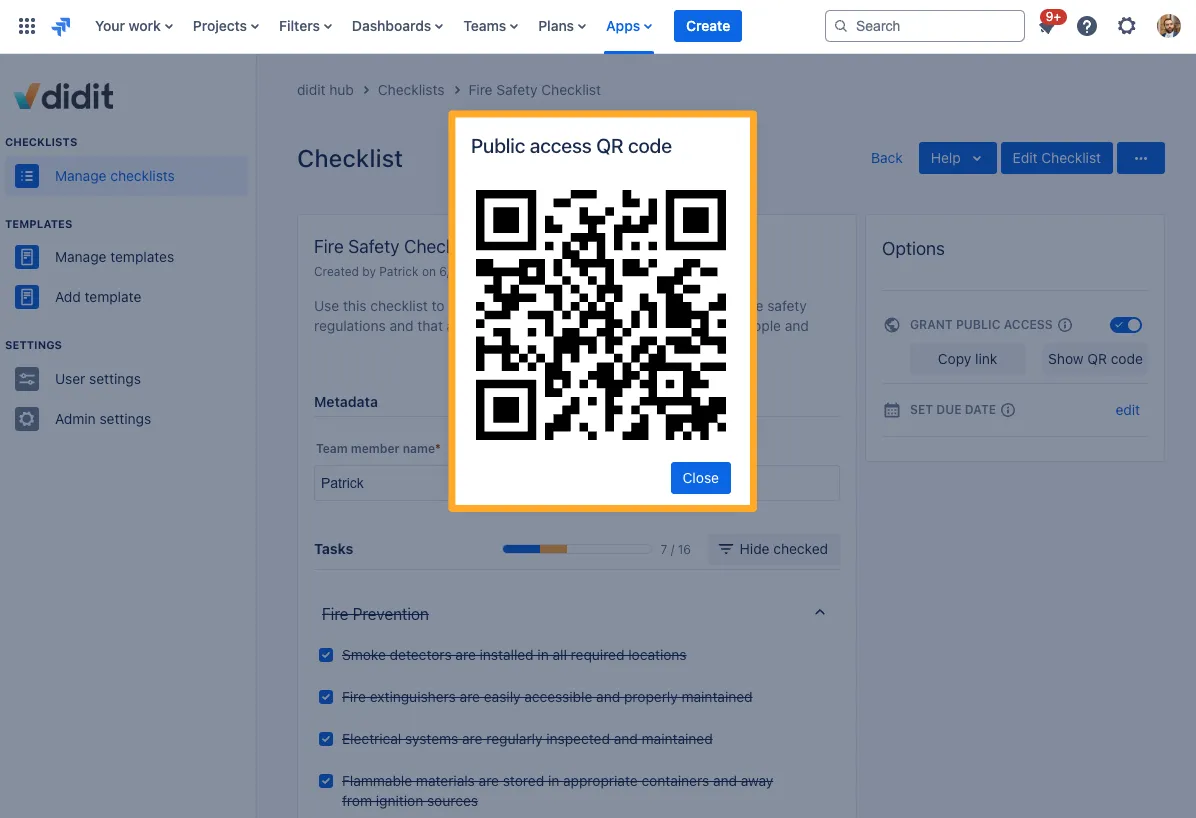The width and height of the screenshot is (1196, 818).
Task: Select Manage checklists in sidebar
Action: click(x=127, y=176)
